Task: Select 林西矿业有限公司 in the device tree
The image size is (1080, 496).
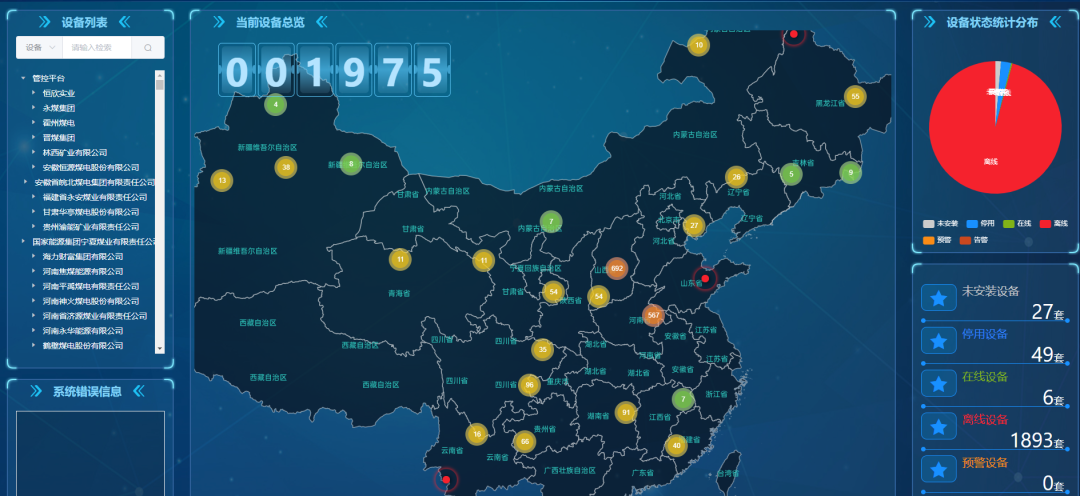Action: 75,152
